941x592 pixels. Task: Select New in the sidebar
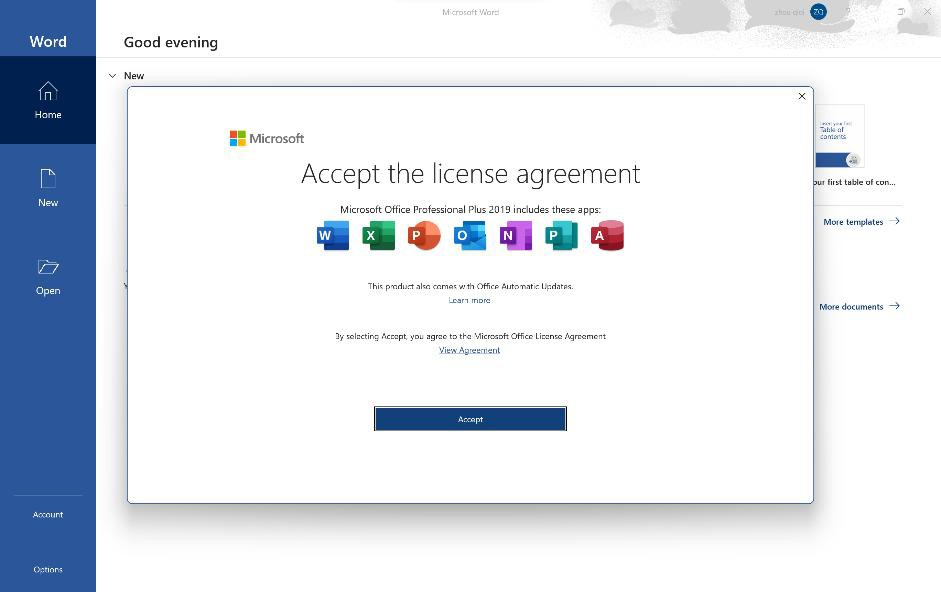tap(48, 187)
